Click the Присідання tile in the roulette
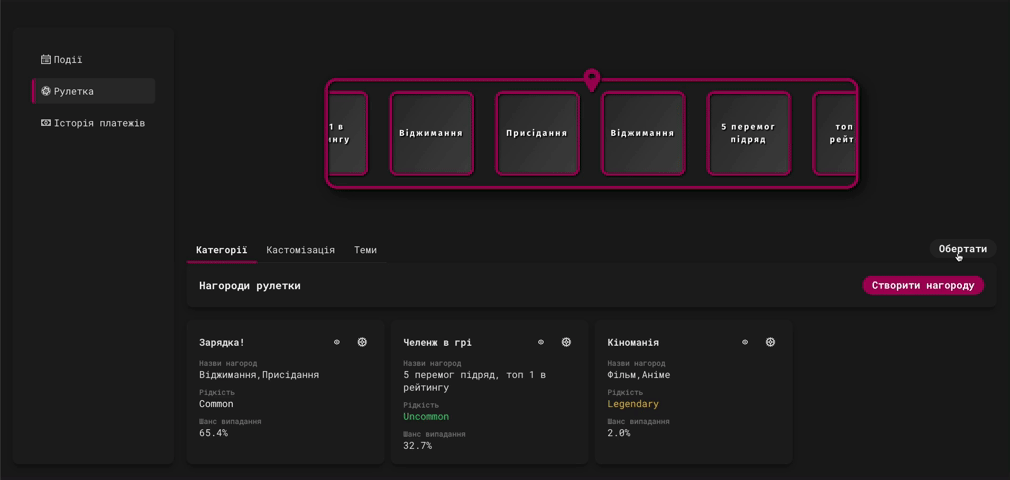 pyautogui.click(x=537, y=133)
